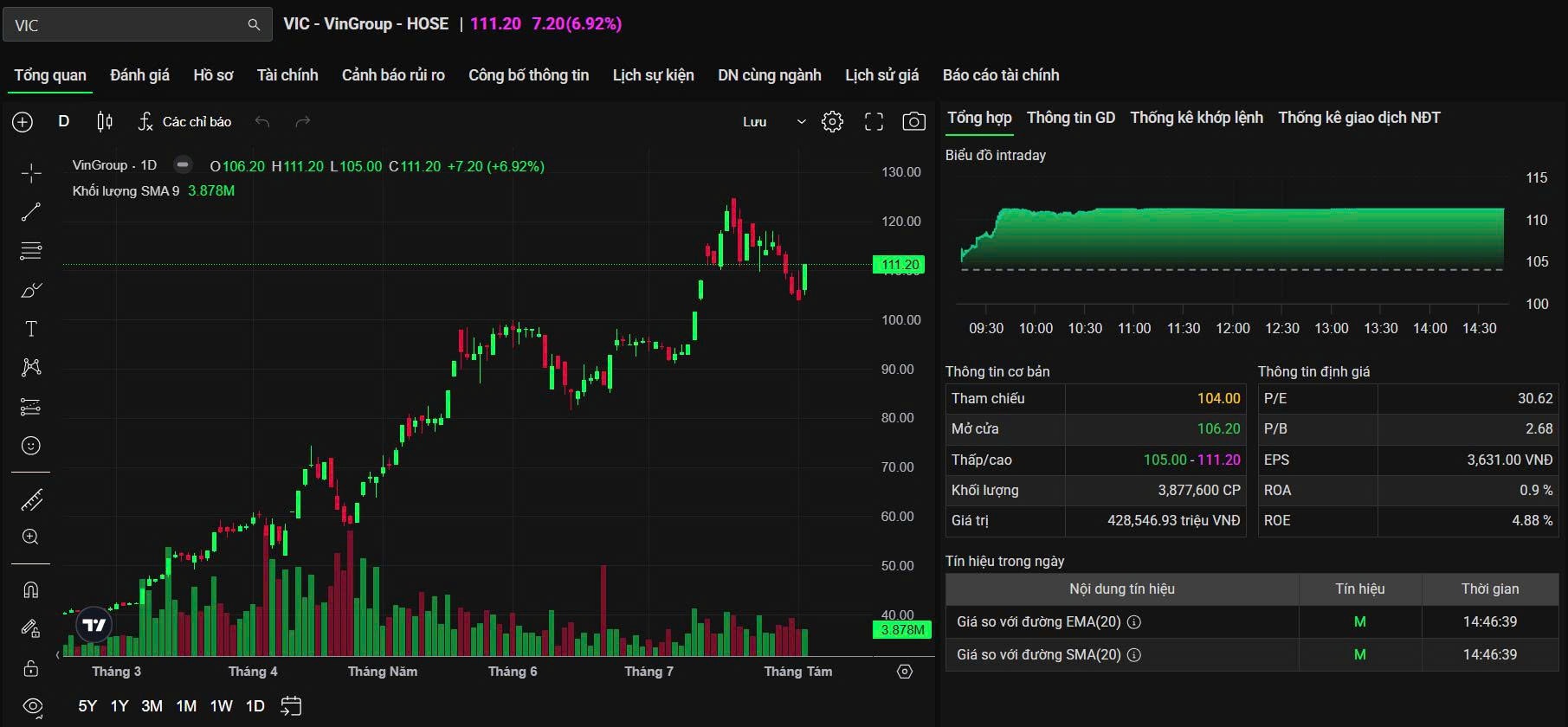This screenshot has width=1568, height=727.
Task: Toggle hide all drawings eye icon
Action: coord(31,706)
